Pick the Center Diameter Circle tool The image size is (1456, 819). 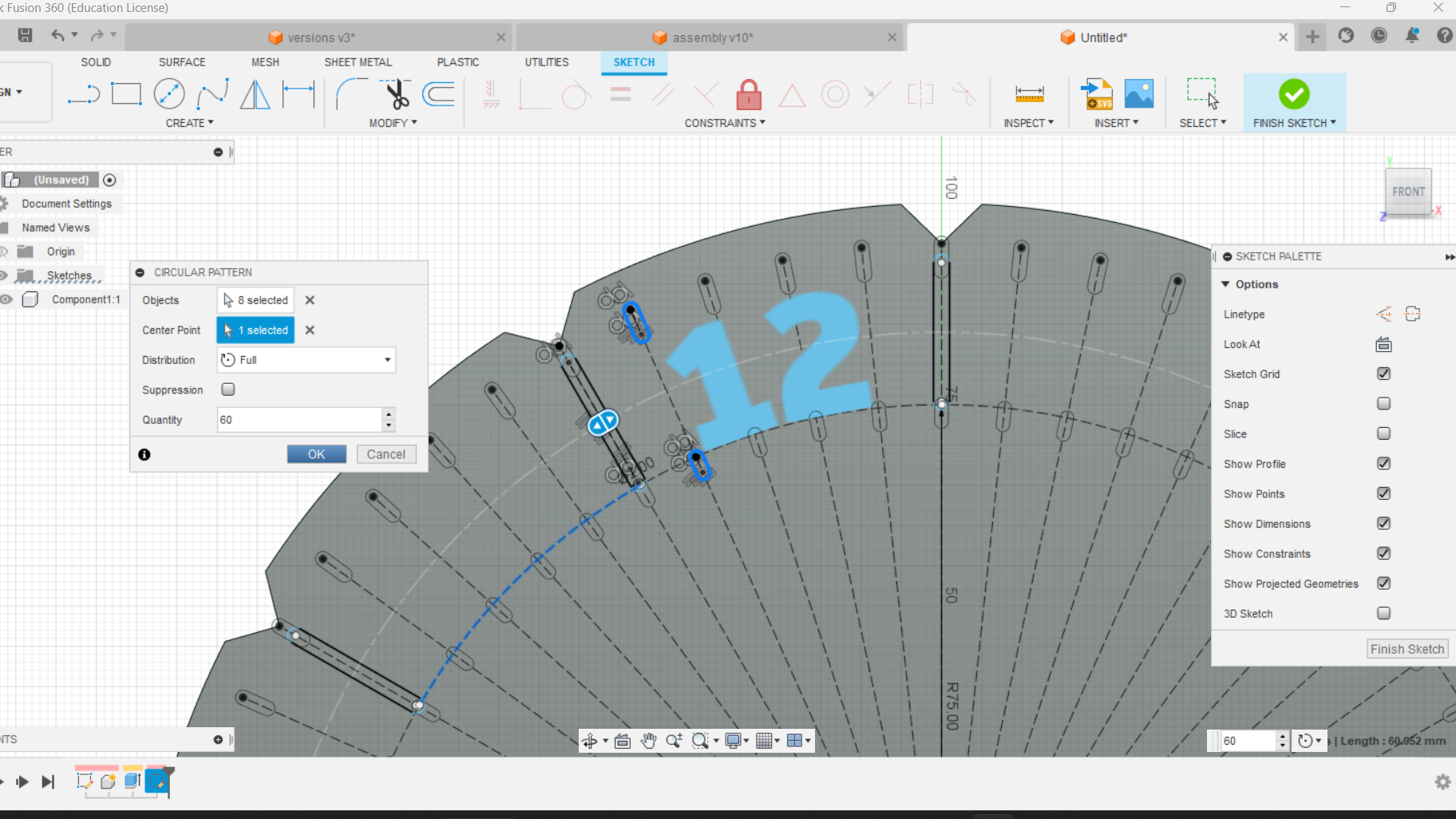click(168, 94)
